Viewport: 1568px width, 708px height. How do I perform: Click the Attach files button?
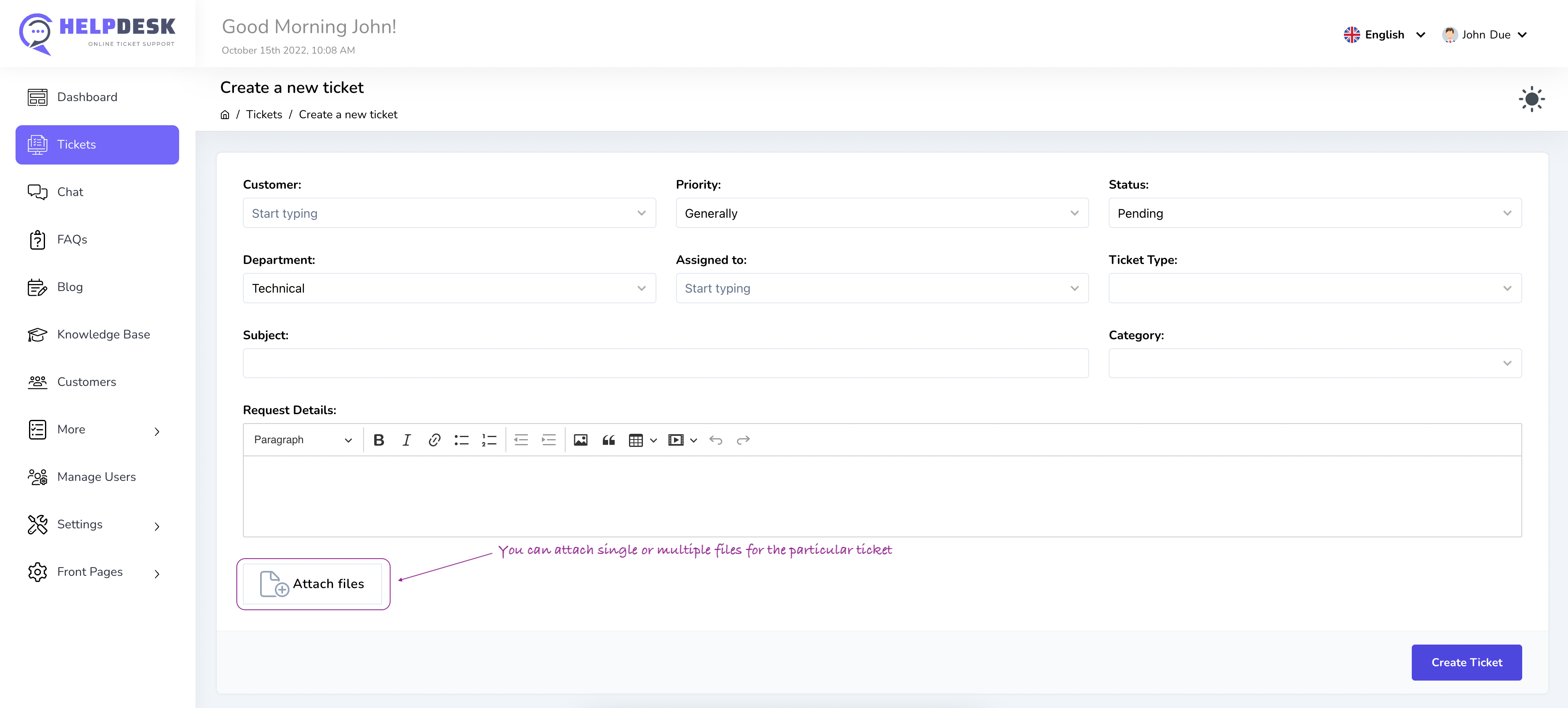coord(313,584)
